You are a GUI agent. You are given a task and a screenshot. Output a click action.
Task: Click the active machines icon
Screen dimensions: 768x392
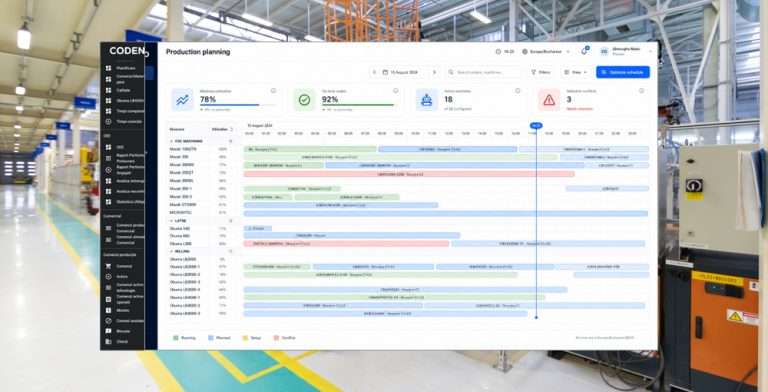(427, 100)
